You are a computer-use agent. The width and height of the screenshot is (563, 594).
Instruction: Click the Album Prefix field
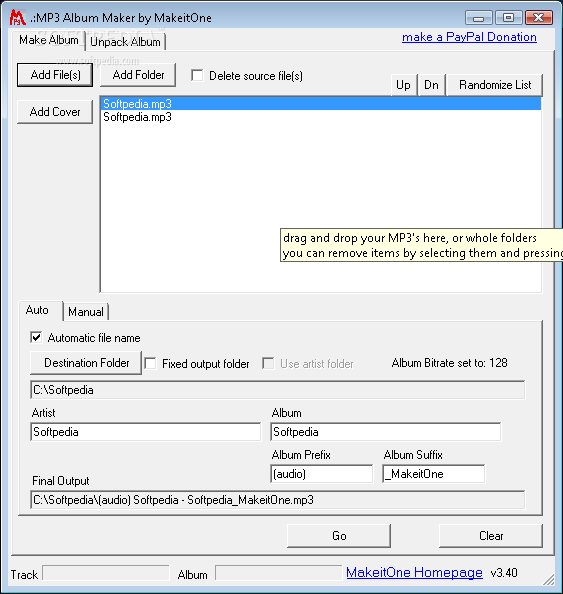tap(322, 474)
